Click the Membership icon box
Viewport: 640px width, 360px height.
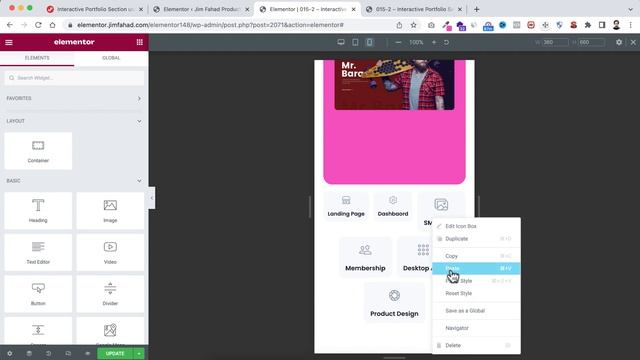[365, 257]
